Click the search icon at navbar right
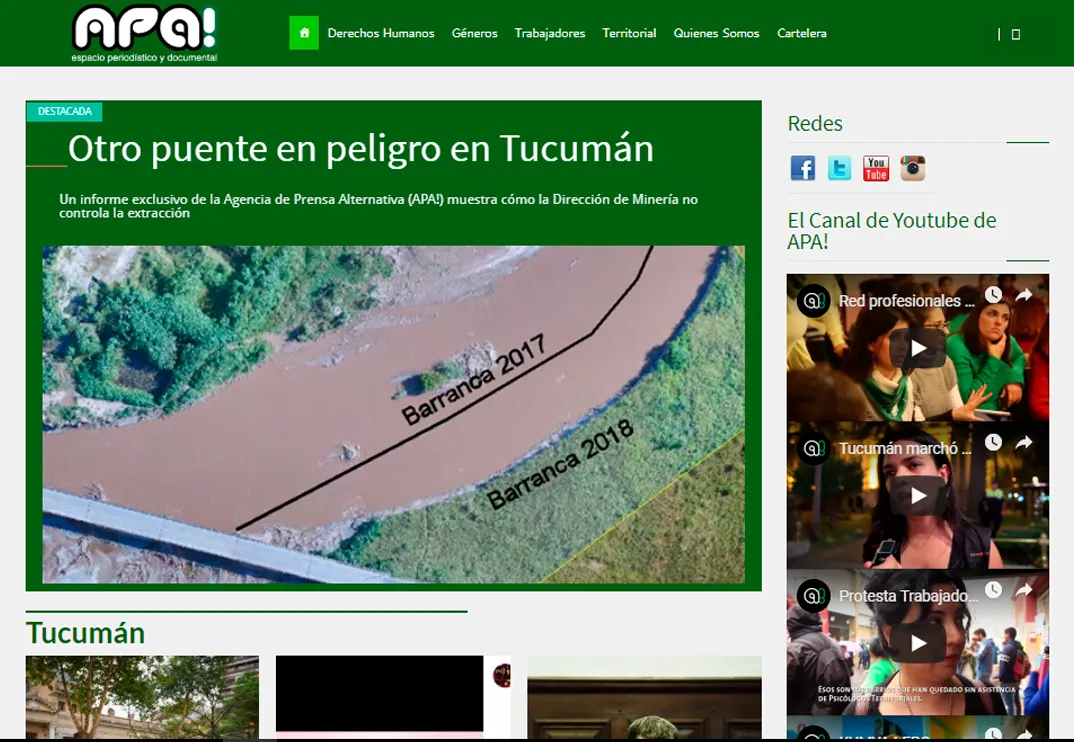 click(1016, 34)
